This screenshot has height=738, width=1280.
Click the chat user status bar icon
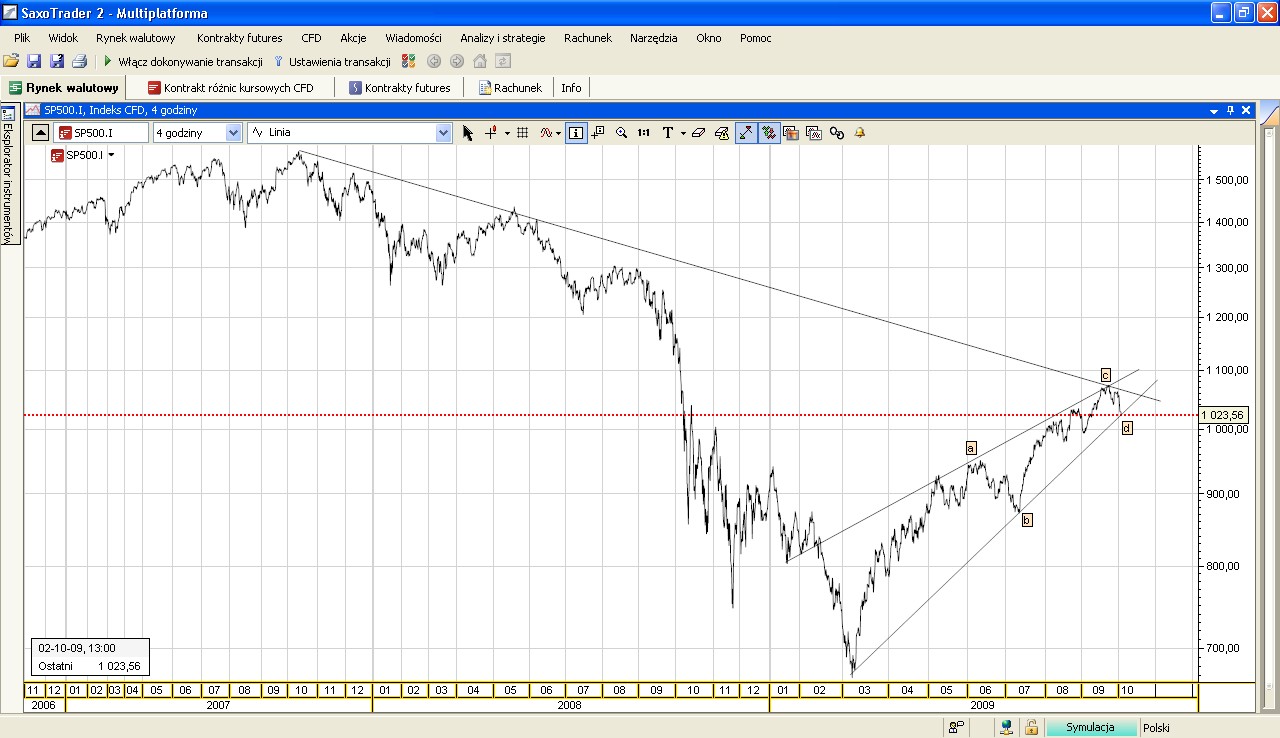(957, 728)
